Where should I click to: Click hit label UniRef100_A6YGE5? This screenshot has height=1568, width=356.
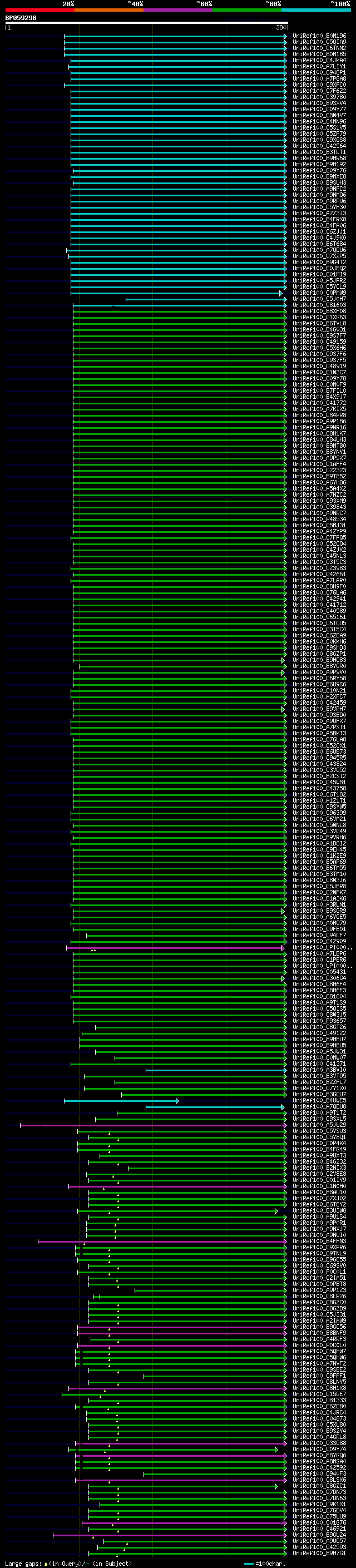point(319,917)
